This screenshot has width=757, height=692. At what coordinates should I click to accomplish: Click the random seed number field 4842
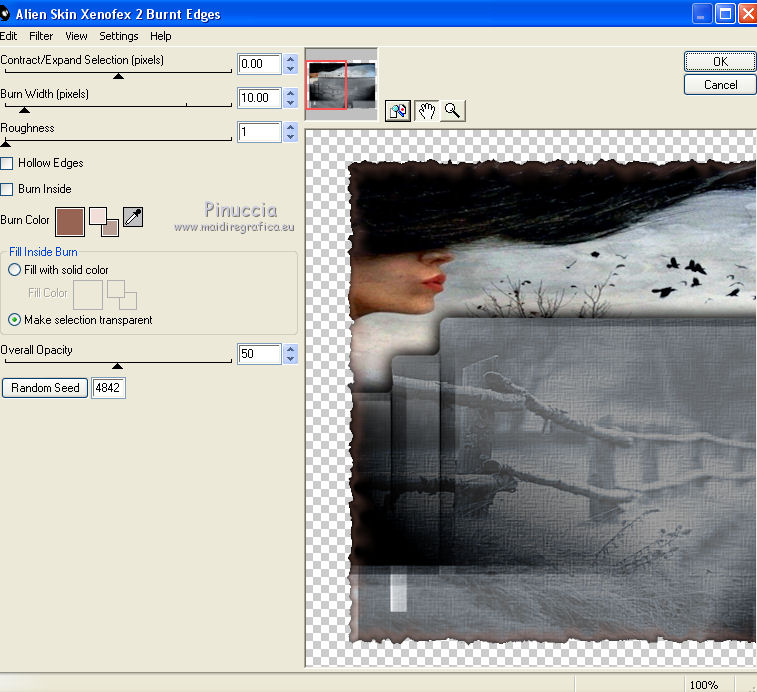click(108, 388)
